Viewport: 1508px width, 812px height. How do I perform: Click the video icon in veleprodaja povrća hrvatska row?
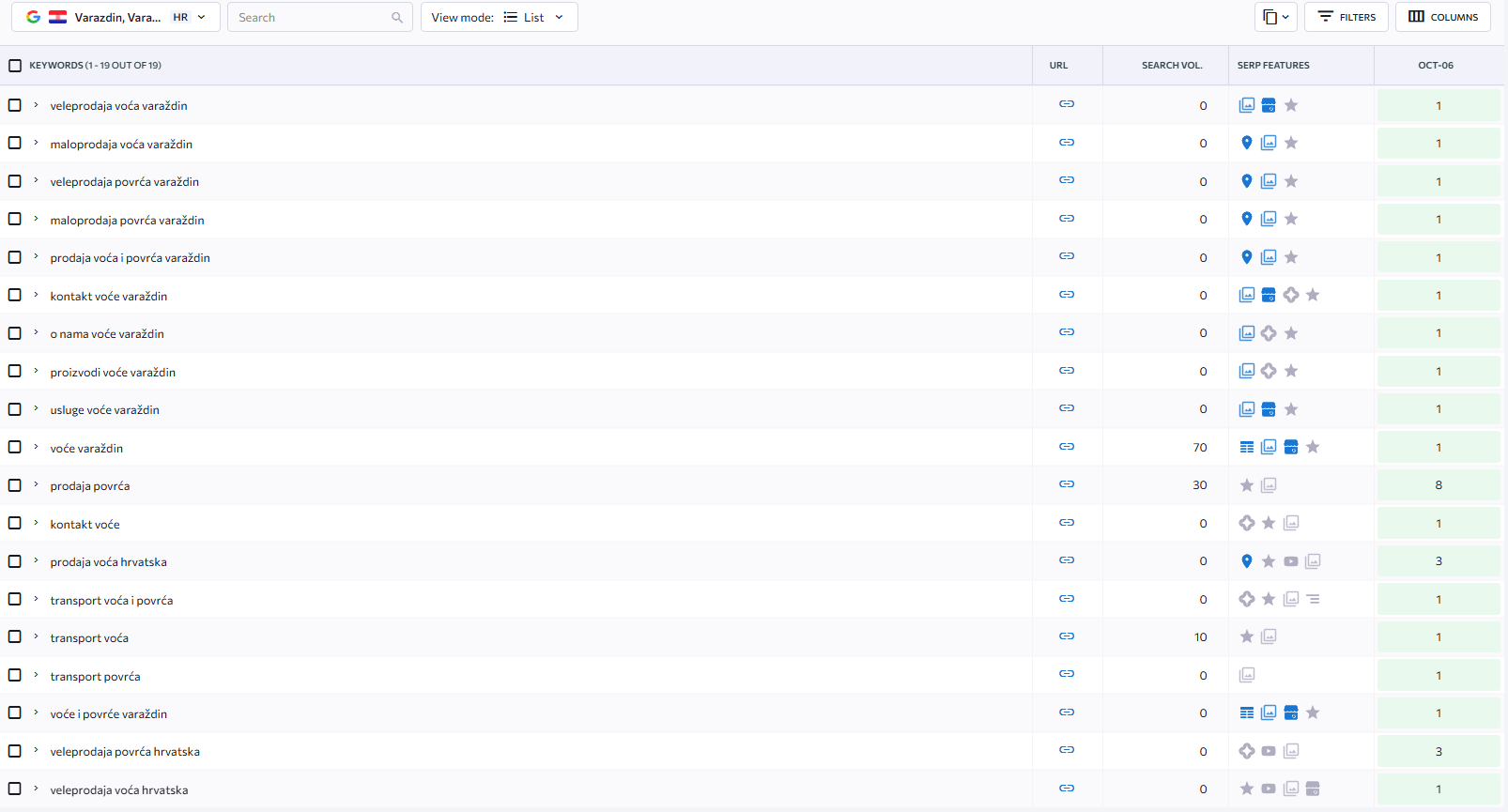click(x=1269, y=751)
